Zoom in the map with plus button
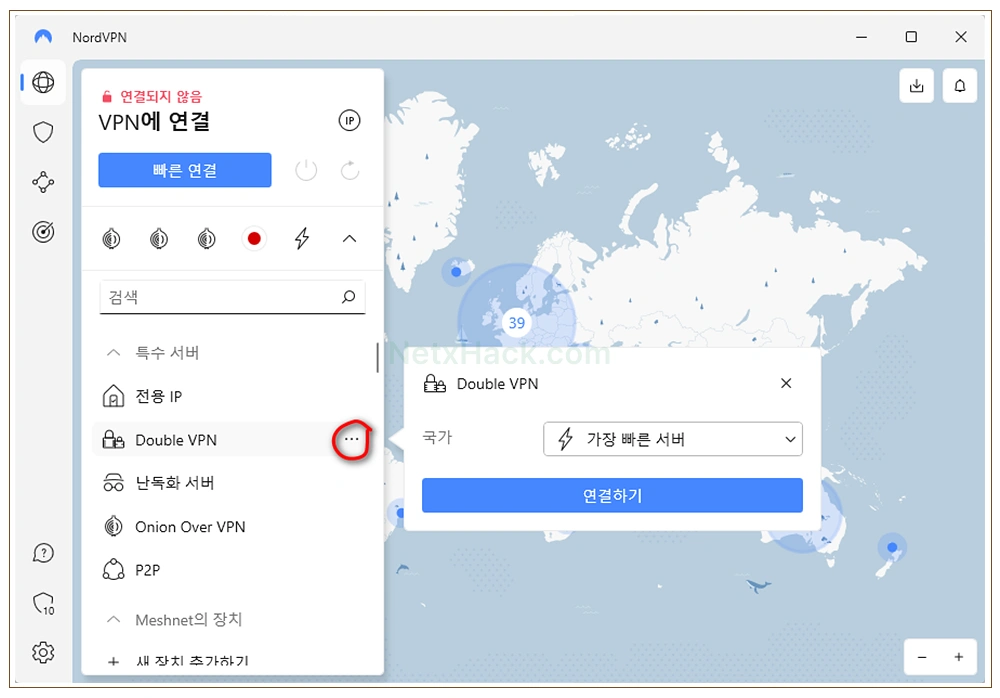Viewport: 1000px width, 698px height. click(959, 657)
